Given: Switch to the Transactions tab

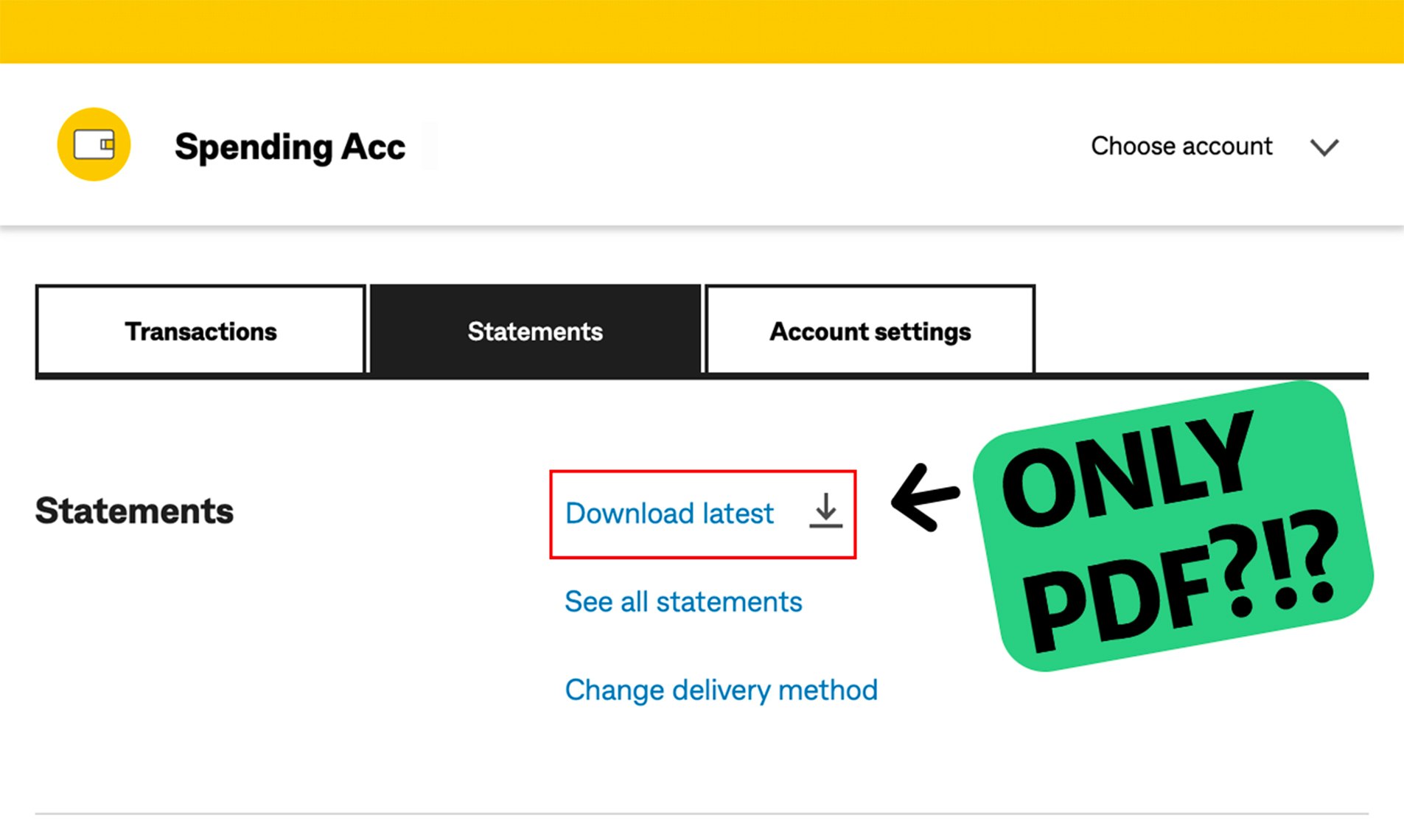Looking at the screenshot, I should [x=200, y=331].
